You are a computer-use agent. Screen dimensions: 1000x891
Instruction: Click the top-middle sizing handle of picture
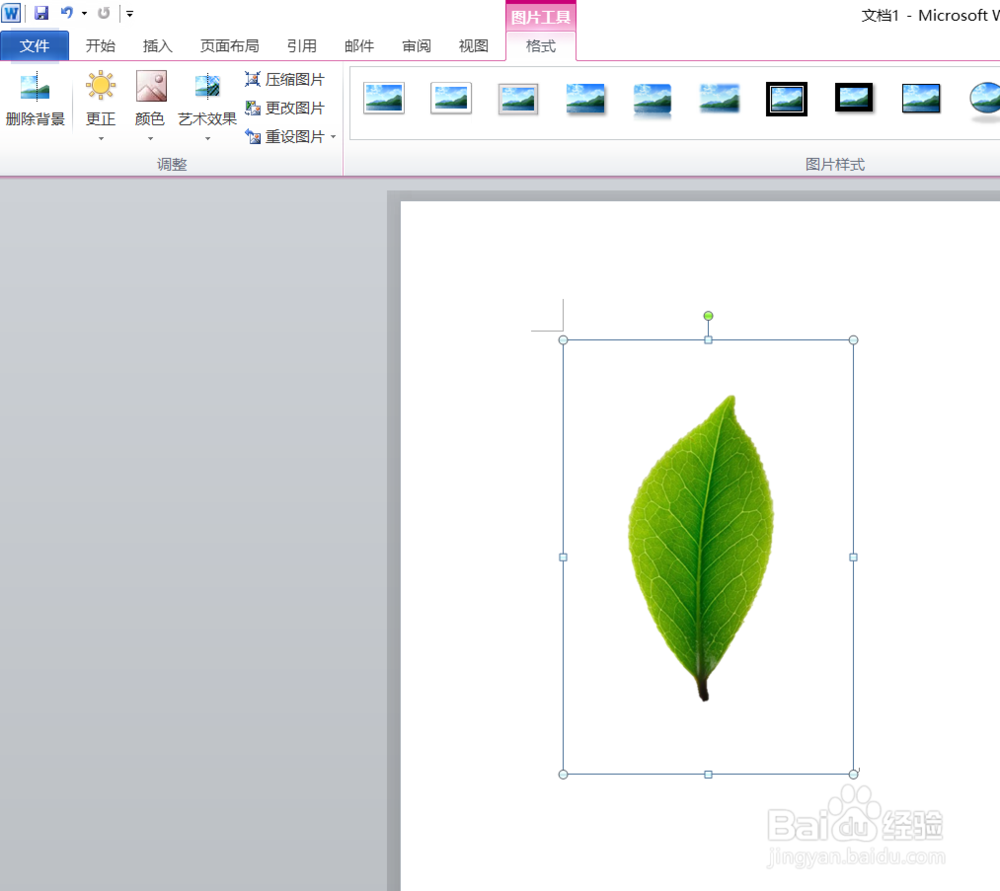[708, 340]
